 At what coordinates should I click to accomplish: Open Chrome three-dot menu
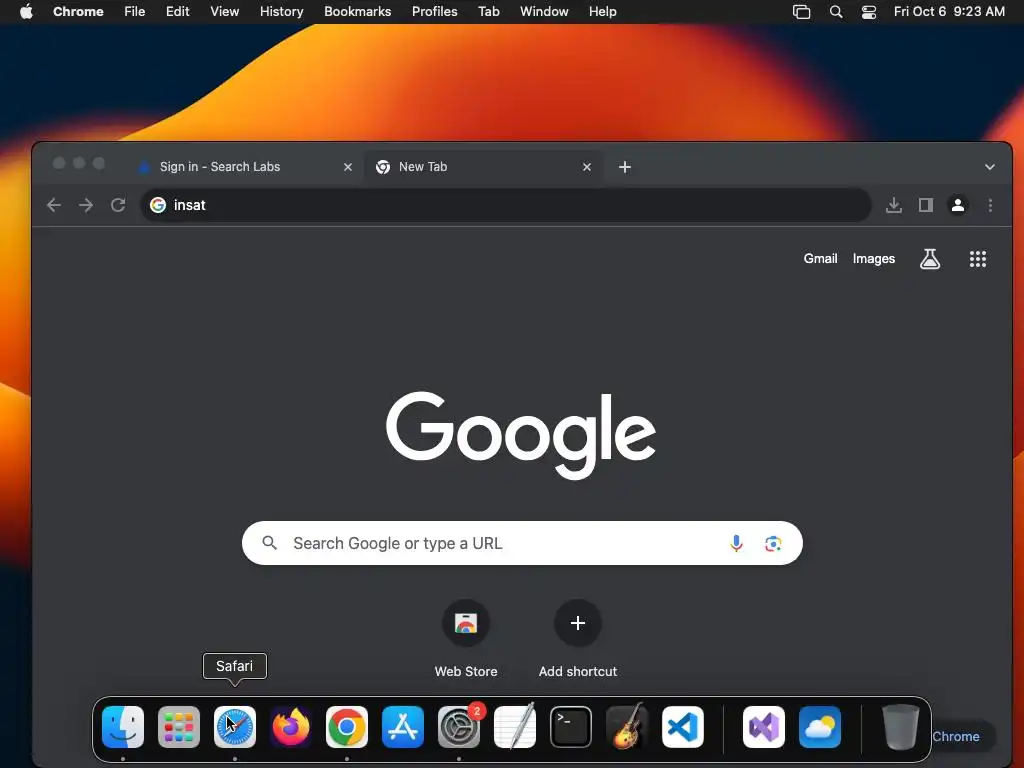coord(990,205)
